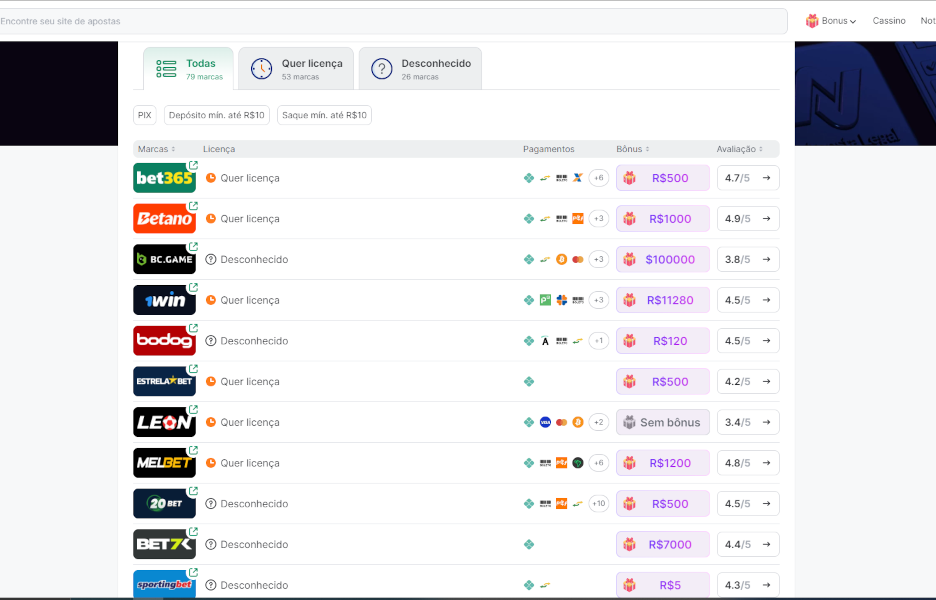Sort by Marcas column

156,149
